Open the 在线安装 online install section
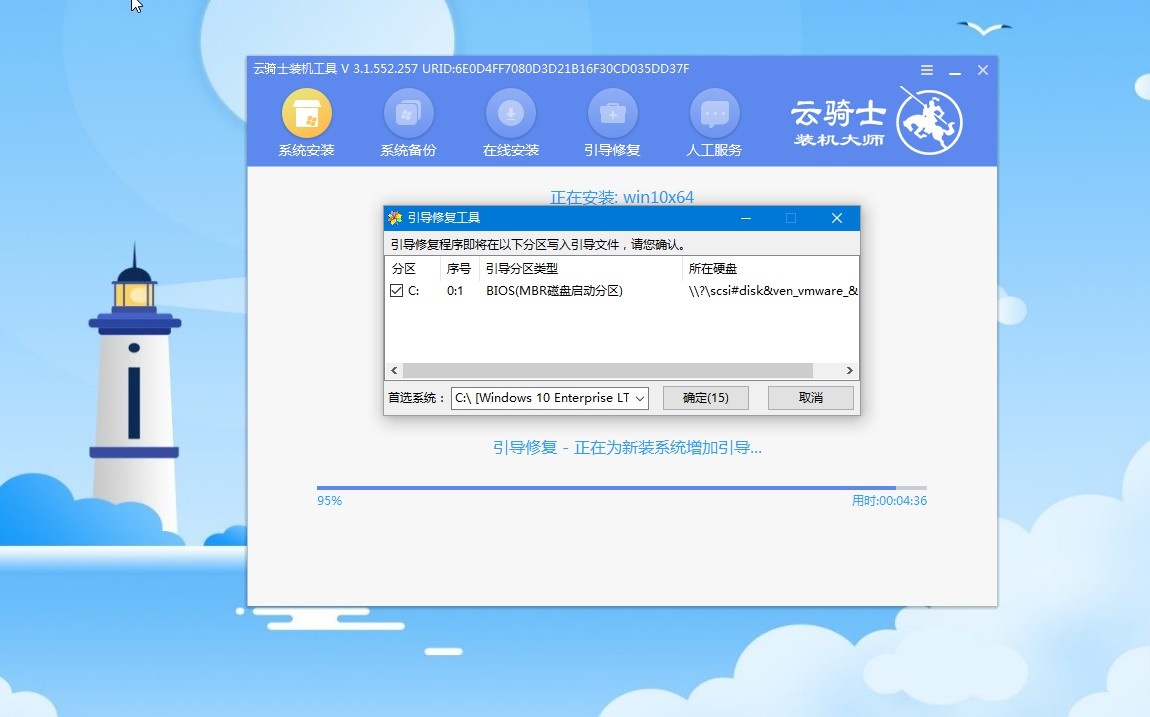The width and height of the screenshot is (1150, 717). click(510, 123)
